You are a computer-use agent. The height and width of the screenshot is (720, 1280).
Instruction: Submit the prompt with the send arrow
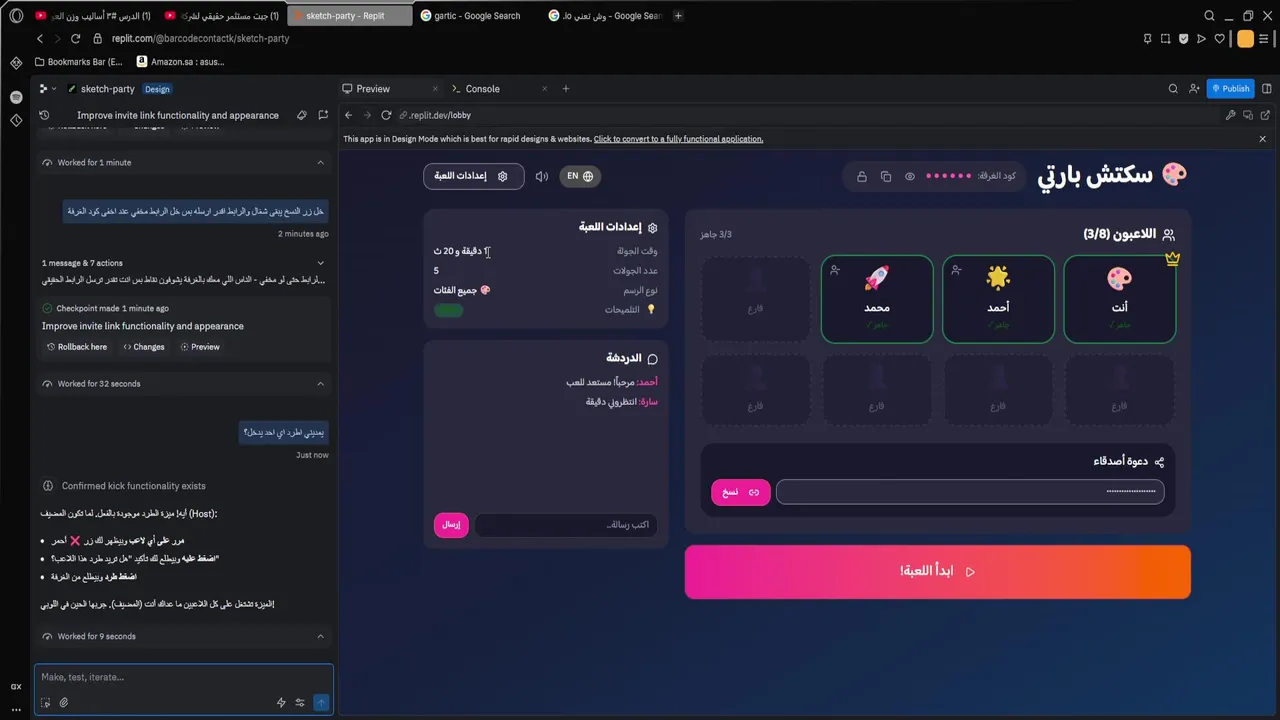point(321,703)
